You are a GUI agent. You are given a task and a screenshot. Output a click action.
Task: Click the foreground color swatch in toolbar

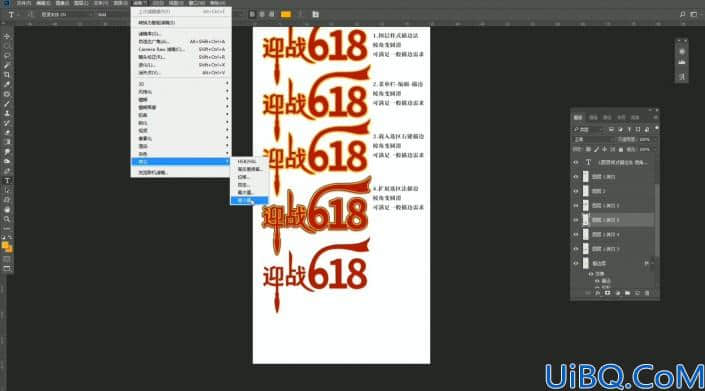click(5, 245)
